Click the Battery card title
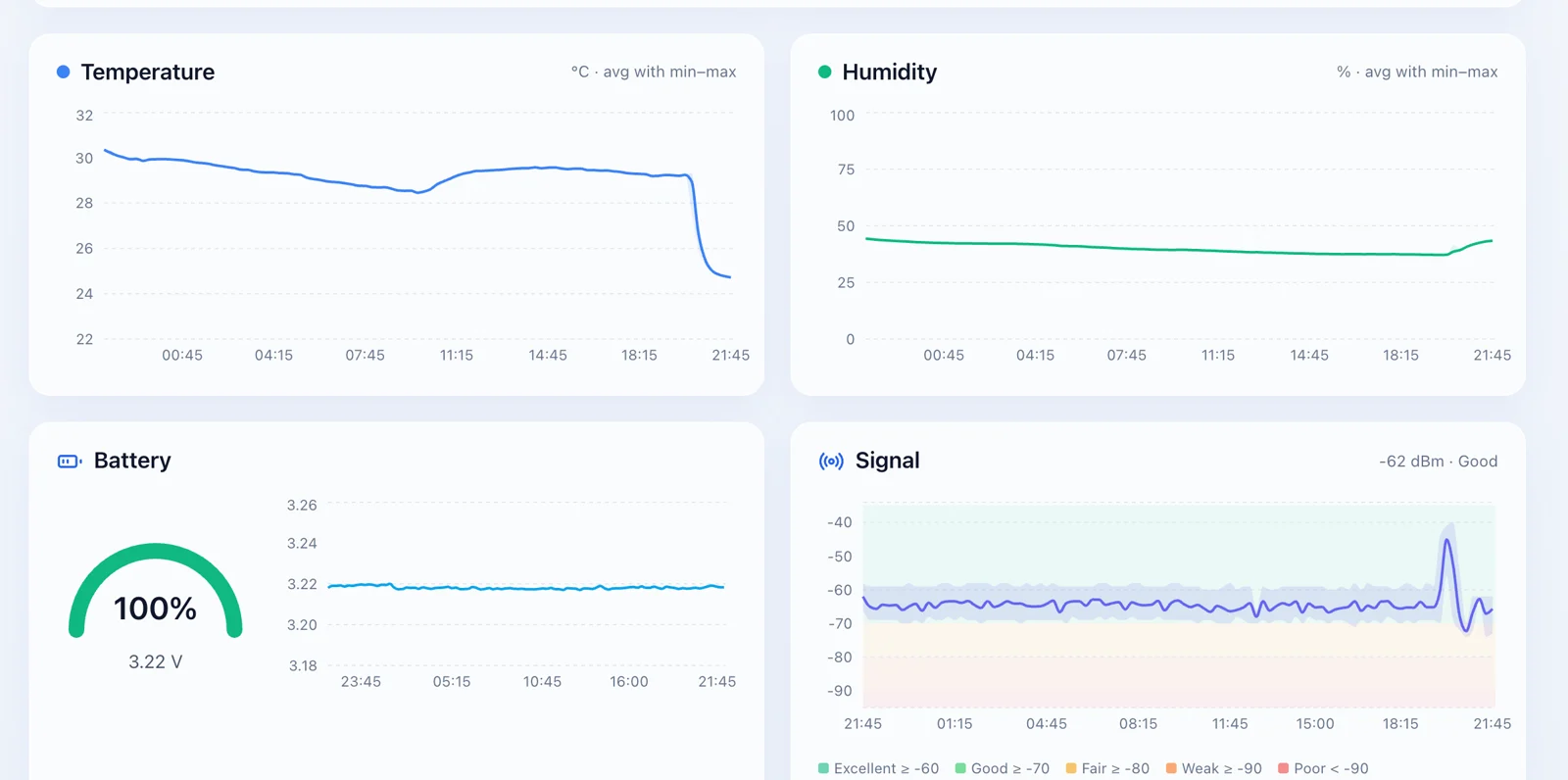The image size is (1568, 780). tap(132, 461)
